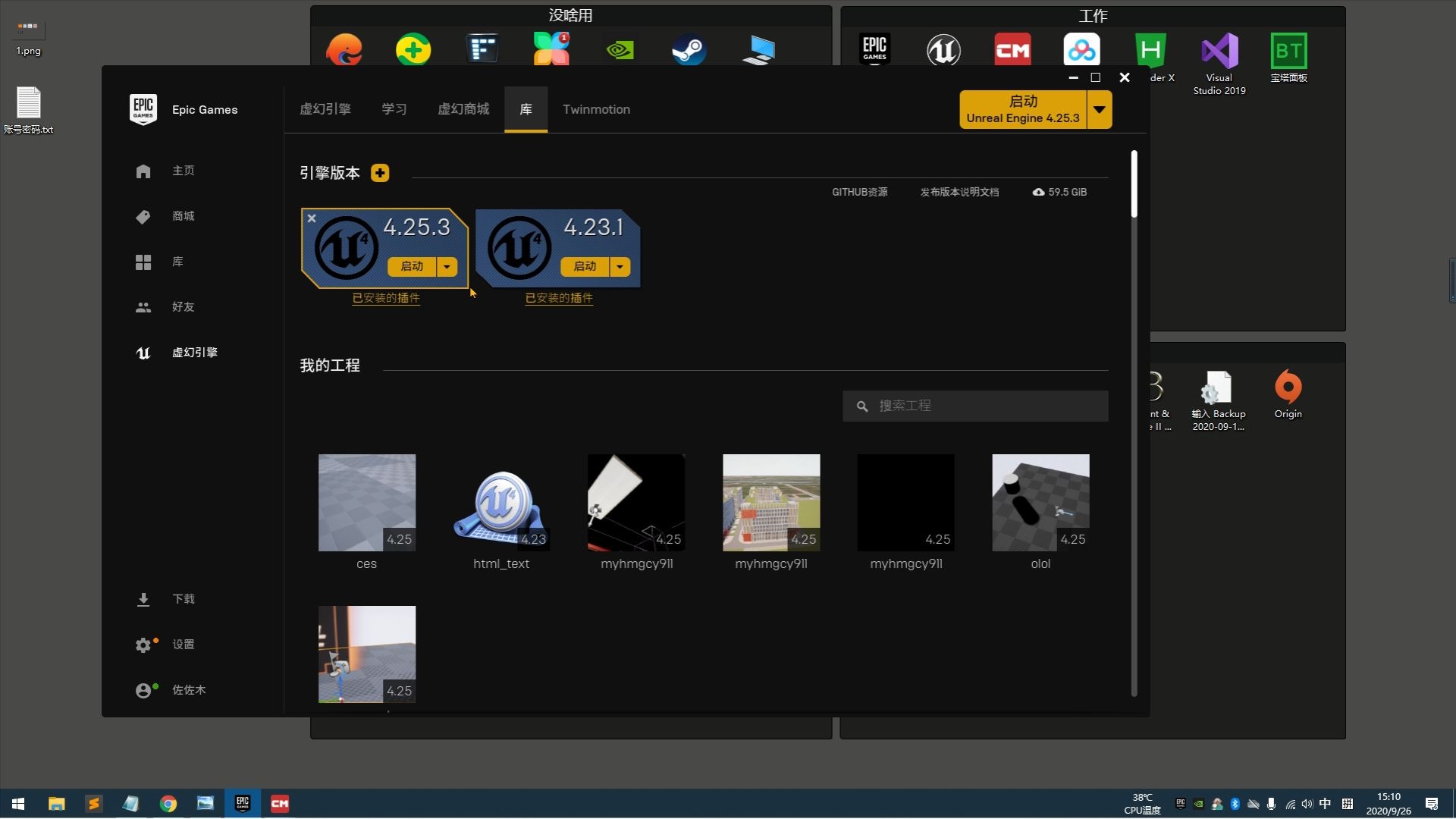Open Visual Studio 2019 desktop shortcut
Screen dimensions: 1456x819
[x=1219, y=64]
